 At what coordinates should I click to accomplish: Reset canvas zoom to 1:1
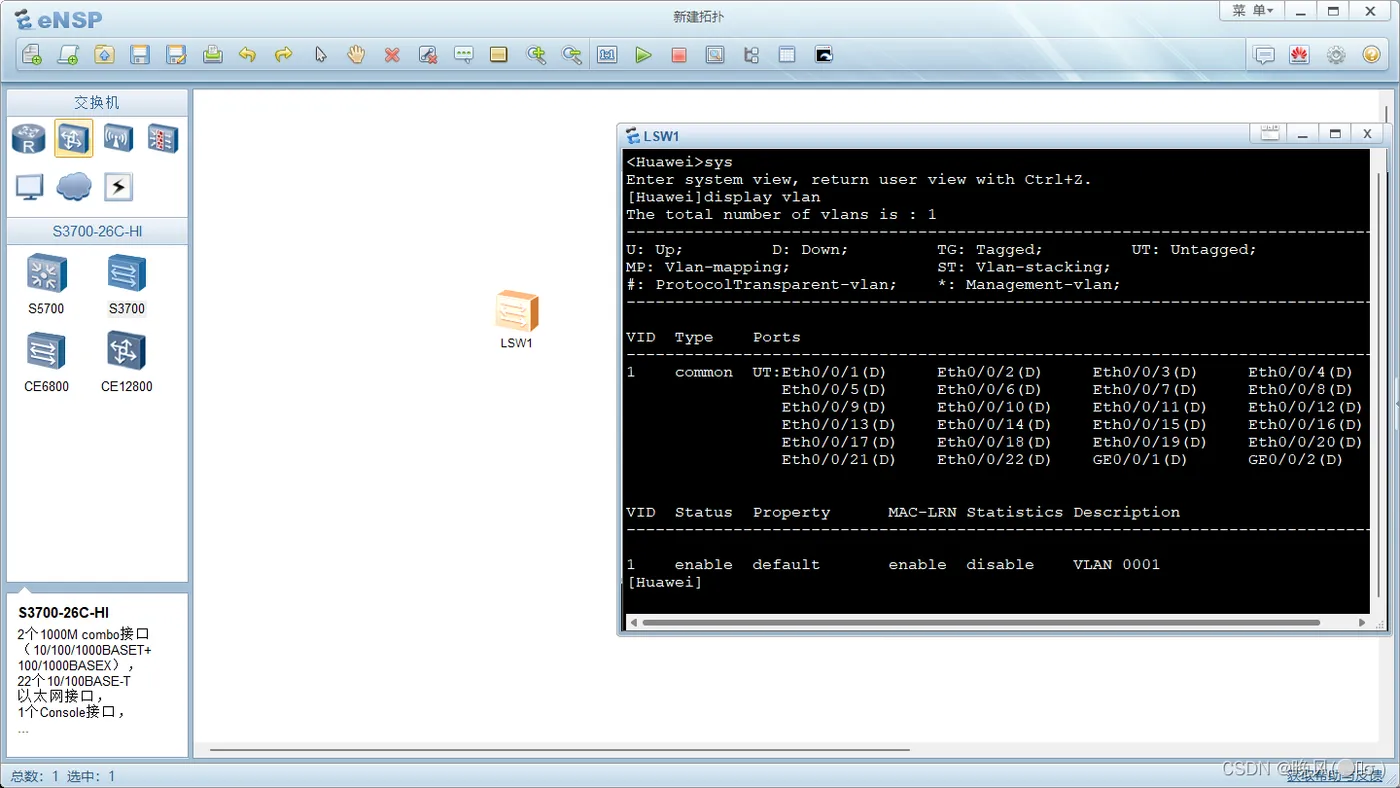607,55
